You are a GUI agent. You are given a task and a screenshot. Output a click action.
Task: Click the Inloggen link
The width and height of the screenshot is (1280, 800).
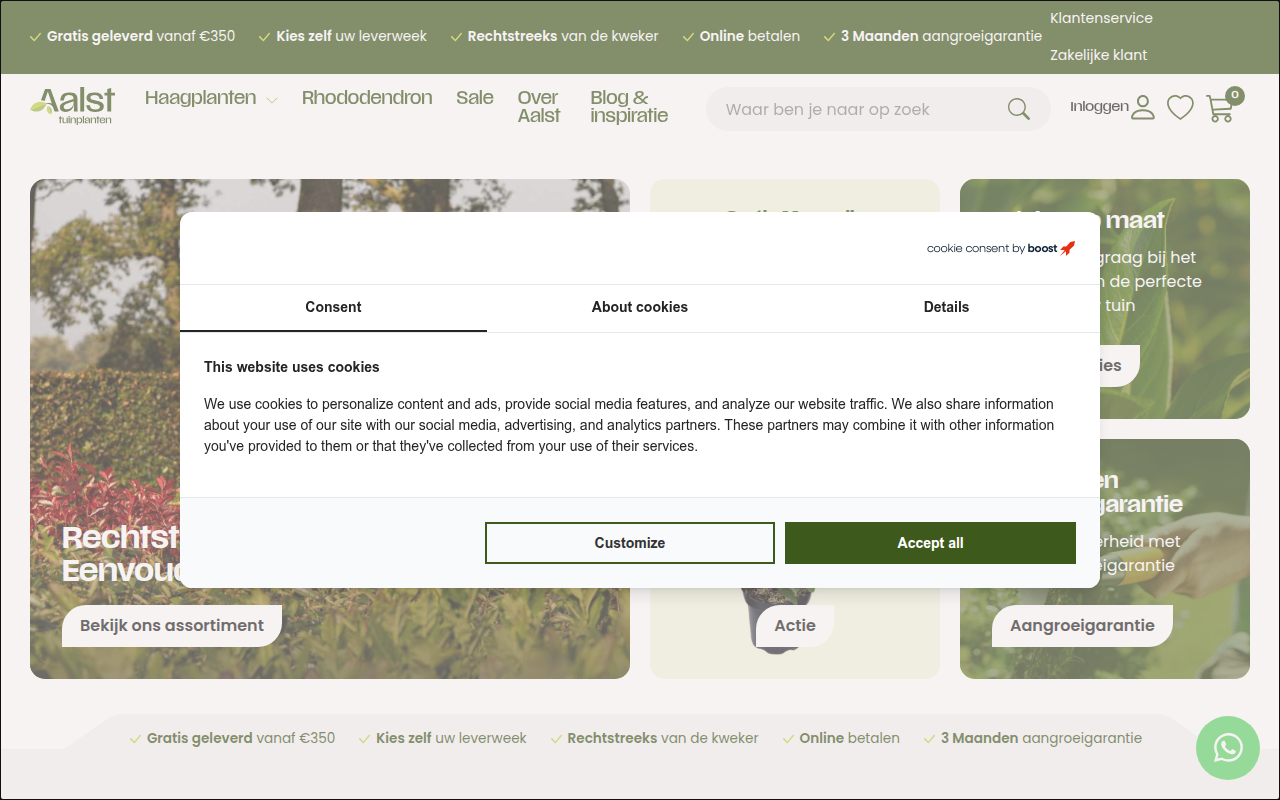[1099, 107]
